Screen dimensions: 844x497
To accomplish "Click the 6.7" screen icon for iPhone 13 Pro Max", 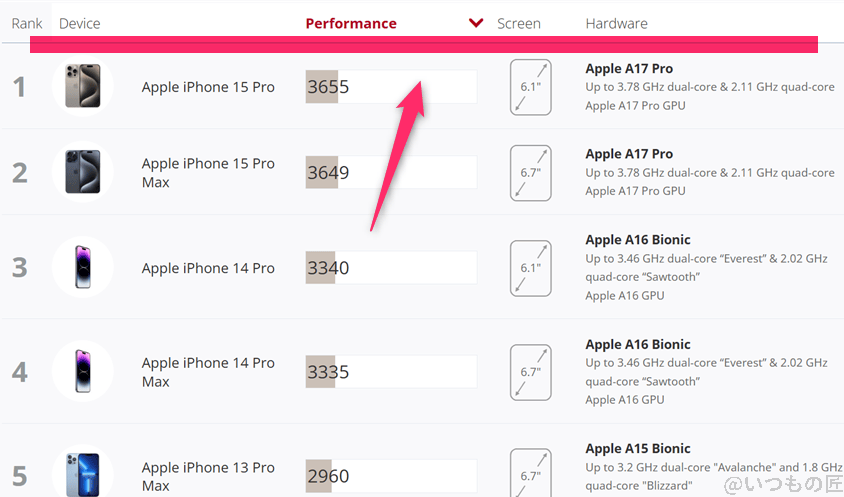I will [x=531, y=474].
